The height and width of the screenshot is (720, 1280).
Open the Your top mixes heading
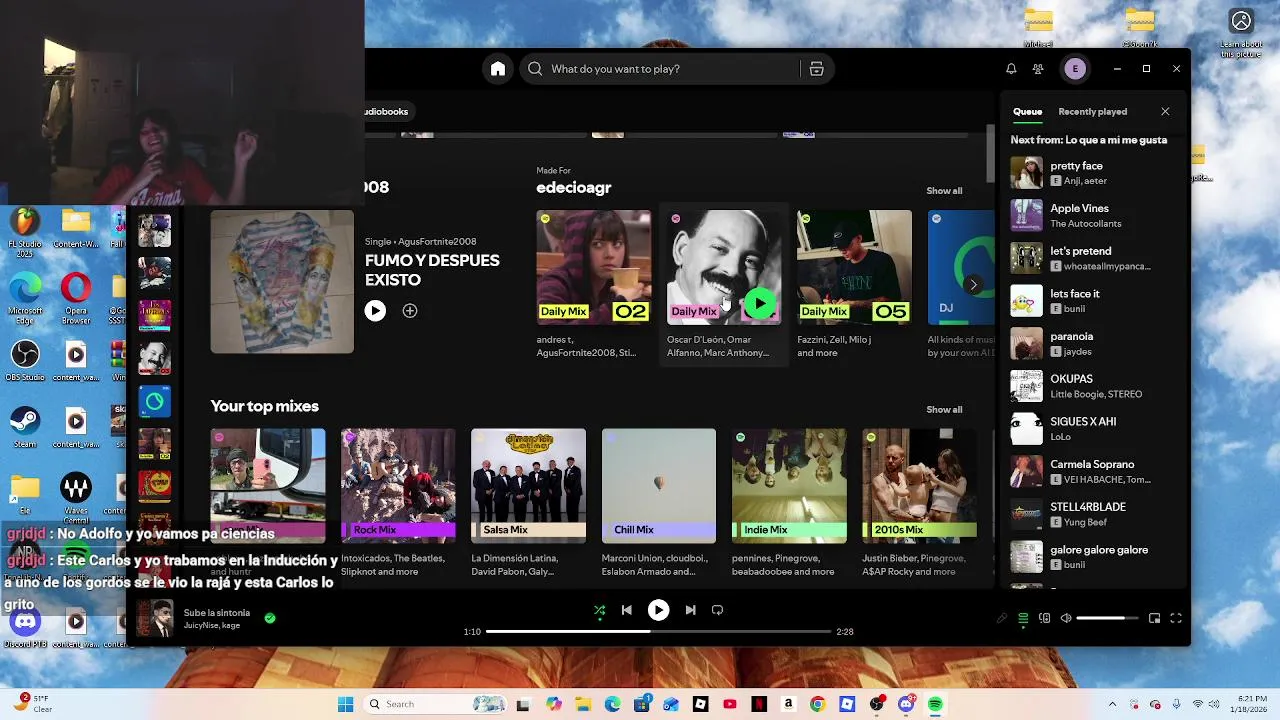click(x=264, y=406)
